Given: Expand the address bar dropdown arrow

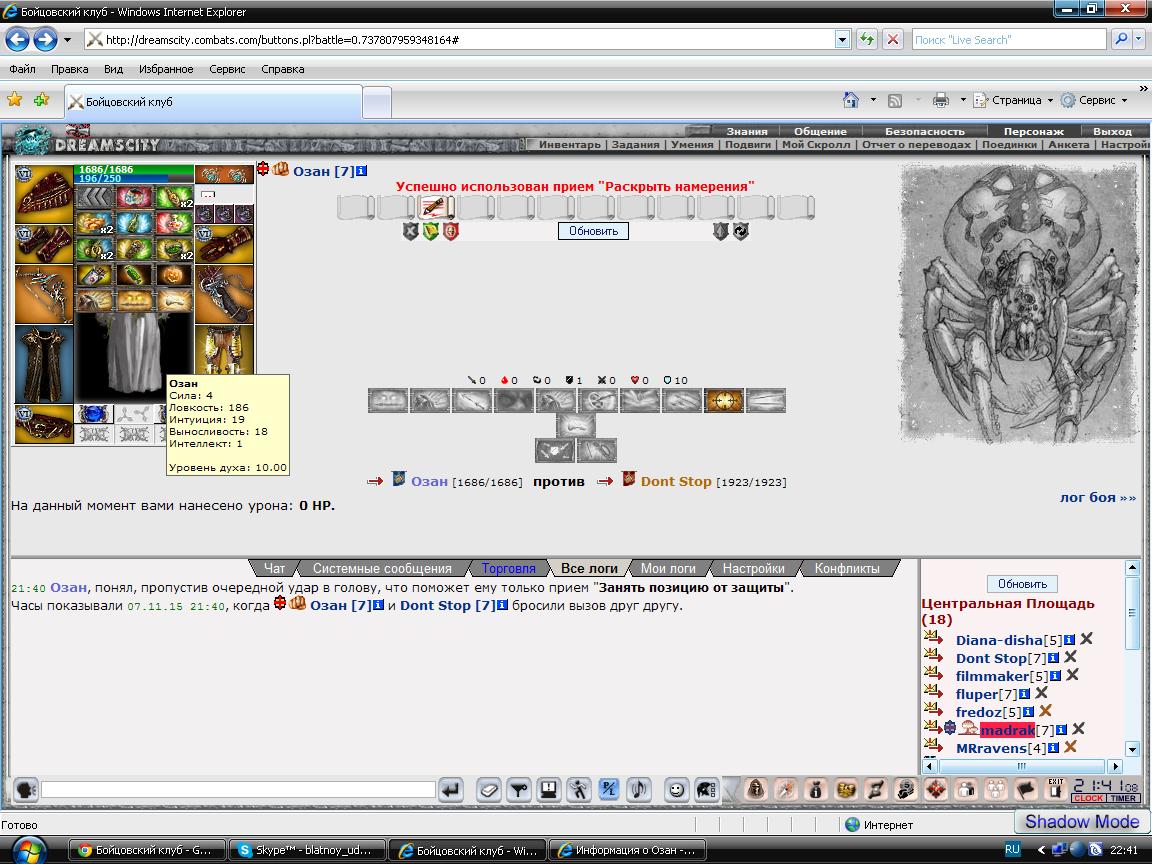Looking at the screenshot, I should 843,40.
